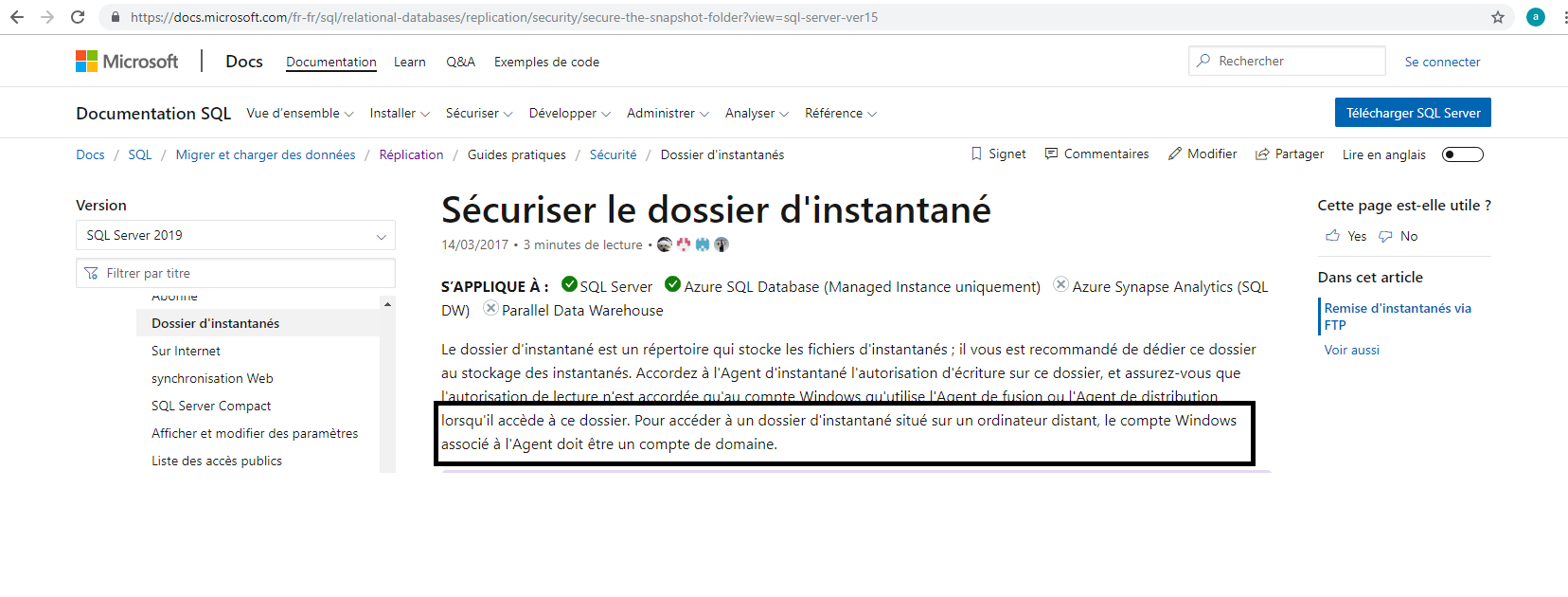Click Se connecter link

click(x=1442, y=62)
